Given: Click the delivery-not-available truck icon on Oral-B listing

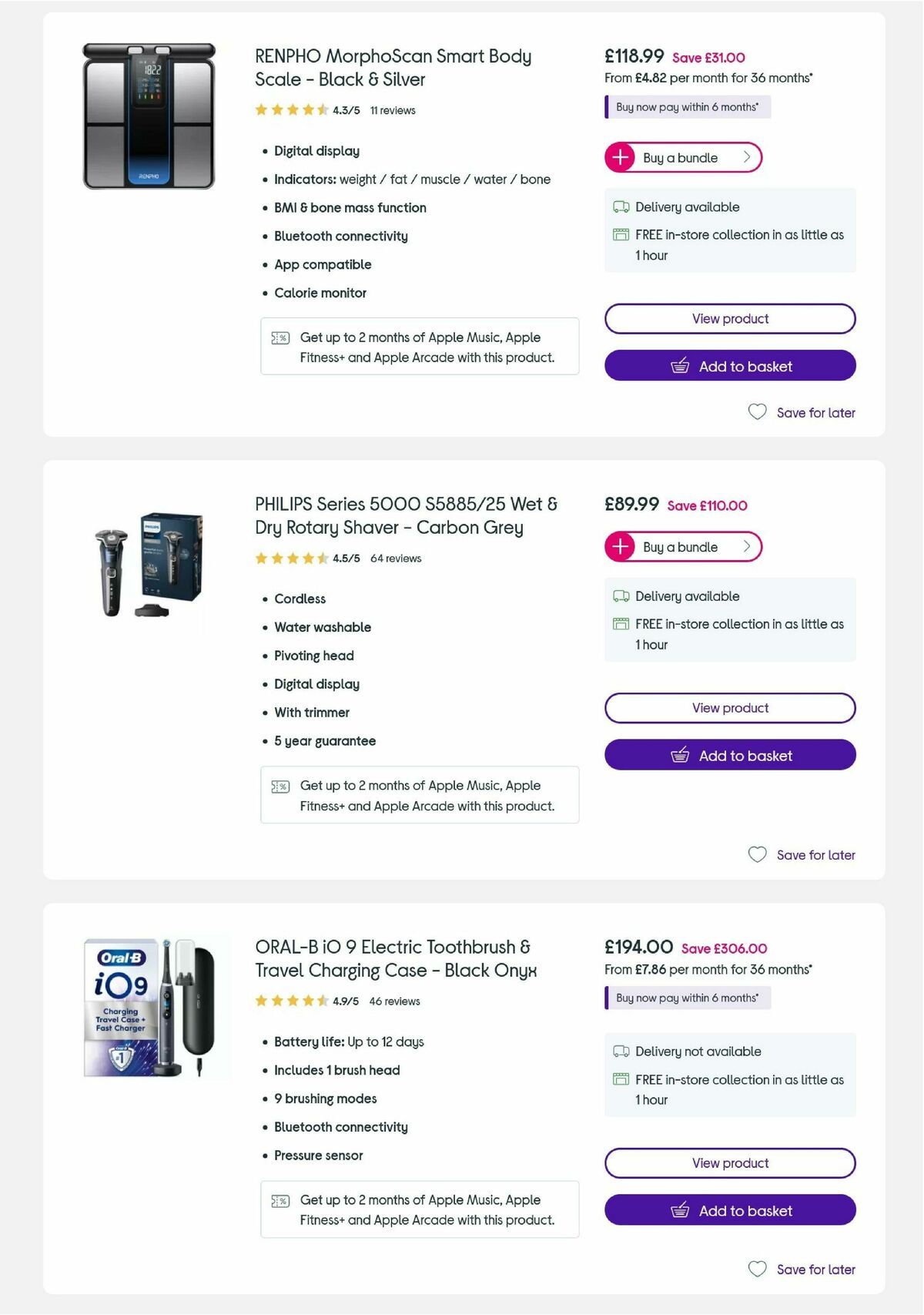Looking at the screenshot, I should click(620, 1051).
